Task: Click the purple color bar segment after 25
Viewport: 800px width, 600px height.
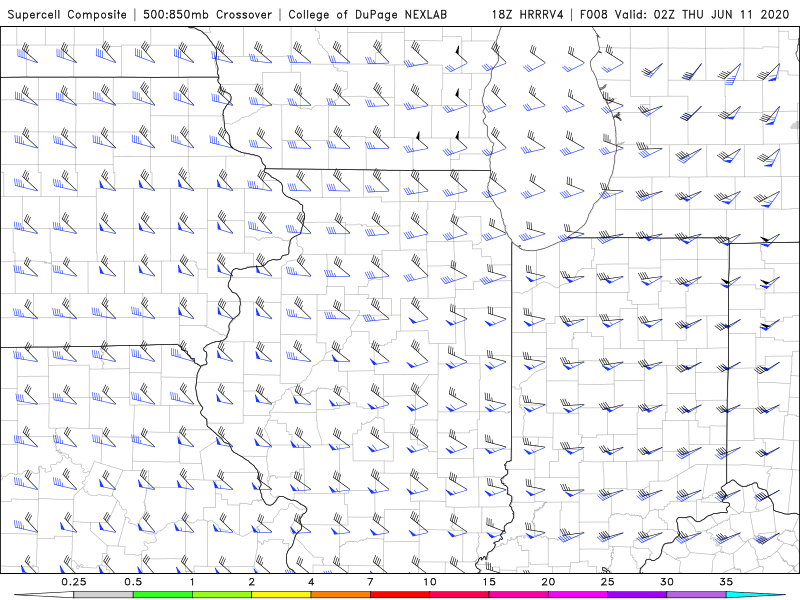Action: (637, 595)
